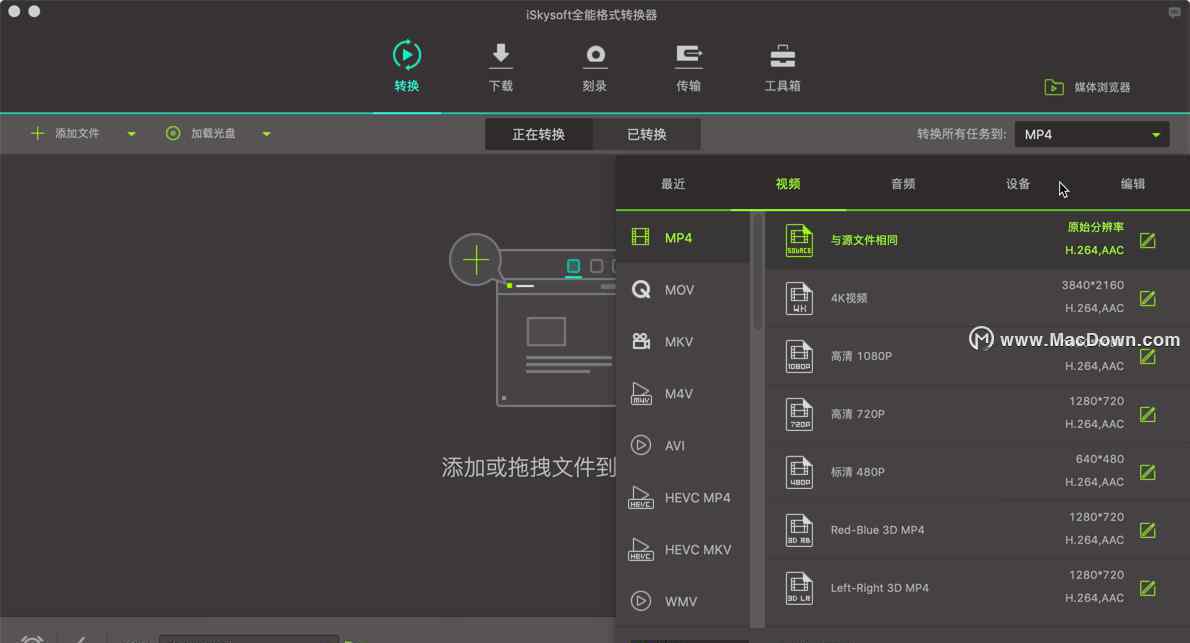Click the 加载光盘 disc icon

click(x=173, y=134)
